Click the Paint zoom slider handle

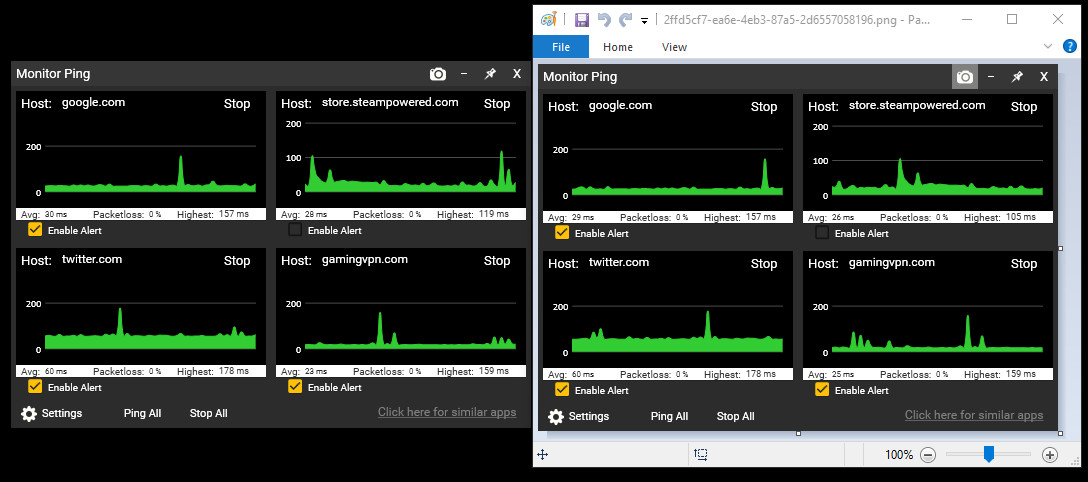(989, 454)
